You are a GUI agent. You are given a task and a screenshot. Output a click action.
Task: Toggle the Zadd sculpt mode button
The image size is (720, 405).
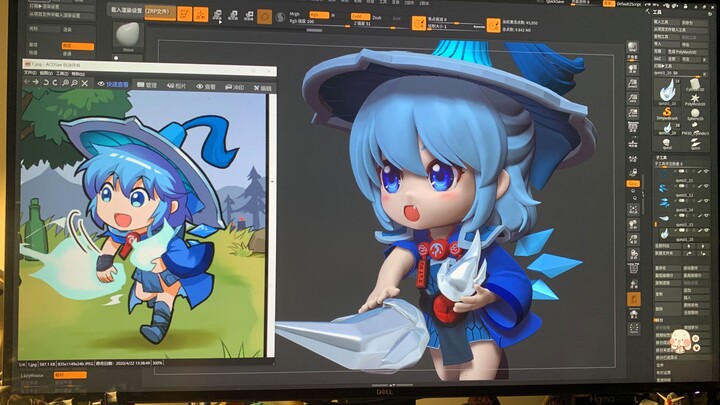click(360, 17)
